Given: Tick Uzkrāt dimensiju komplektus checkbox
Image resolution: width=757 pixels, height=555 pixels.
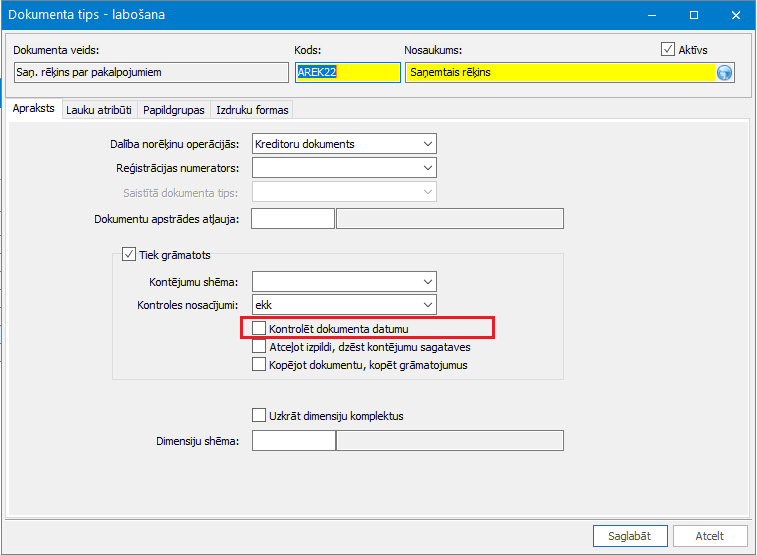Looking at the screenshot, I should pos(260,415).
